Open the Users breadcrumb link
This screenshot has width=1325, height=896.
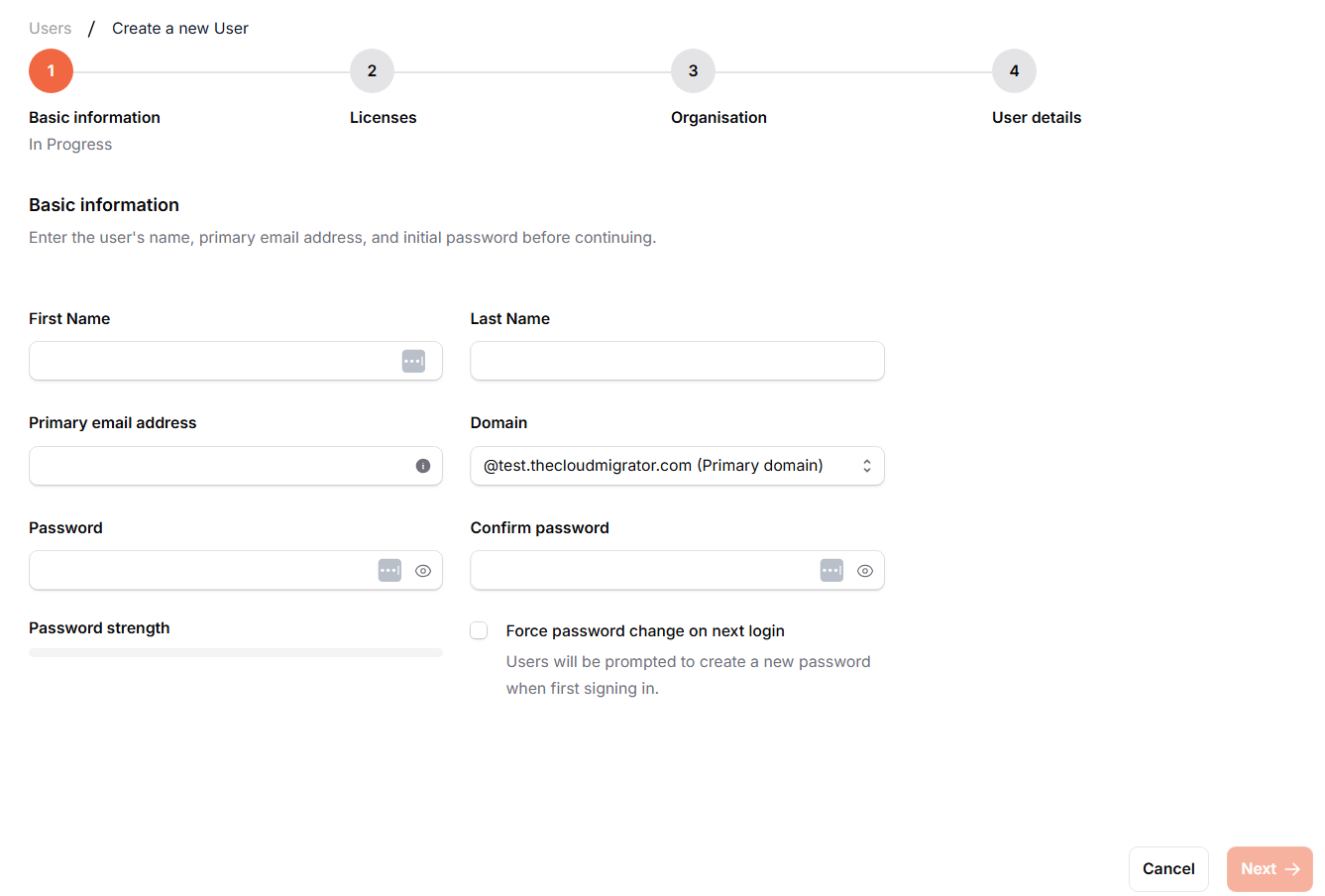point(51,29)
